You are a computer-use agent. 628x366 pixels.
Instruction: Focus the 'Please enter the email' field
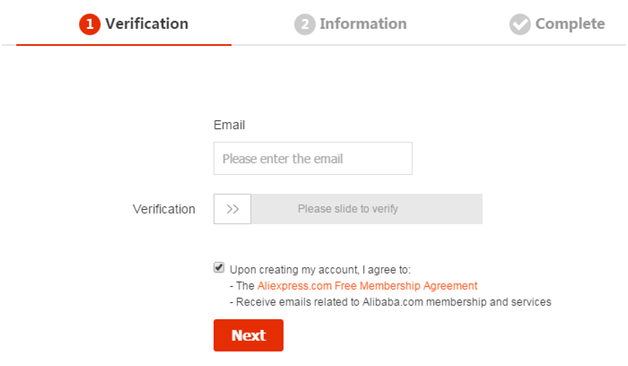point(313,158)
